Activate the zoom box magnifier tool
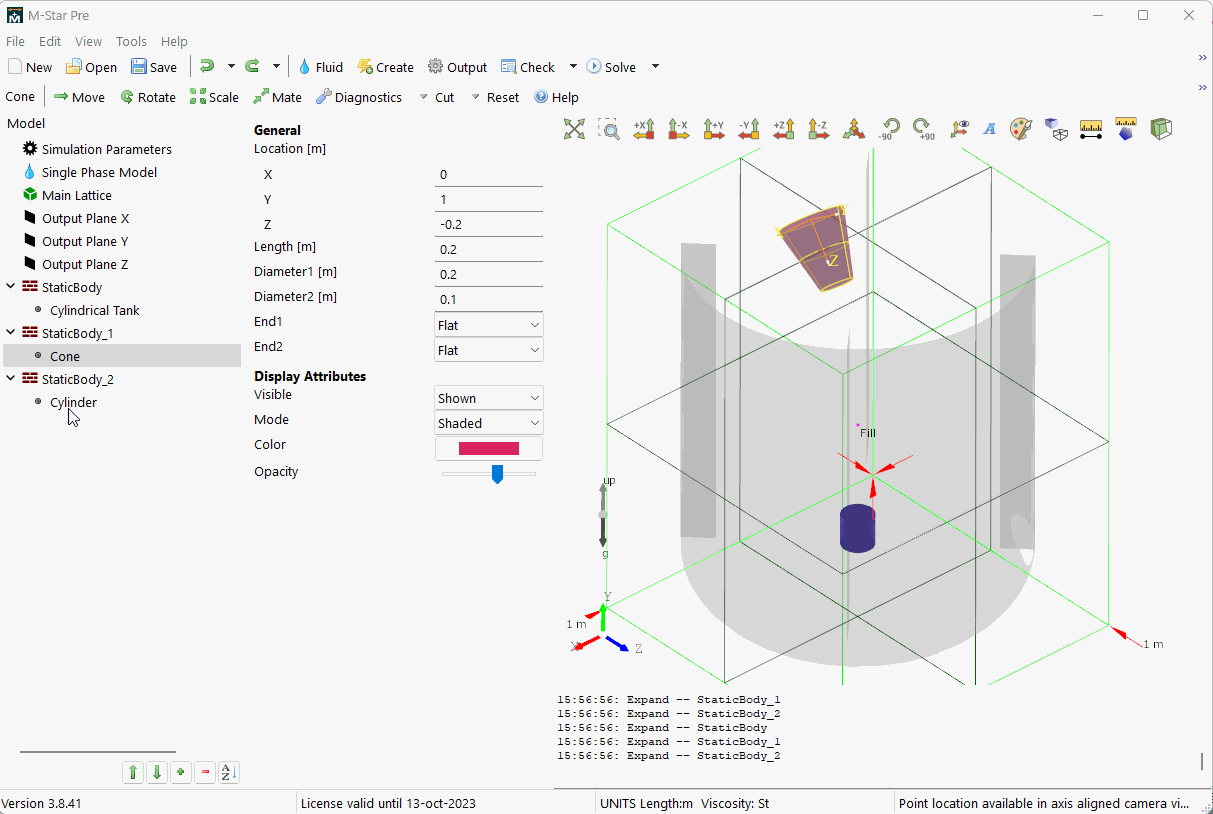This screenshot has height=814, width=1213. tap(609, 128)
